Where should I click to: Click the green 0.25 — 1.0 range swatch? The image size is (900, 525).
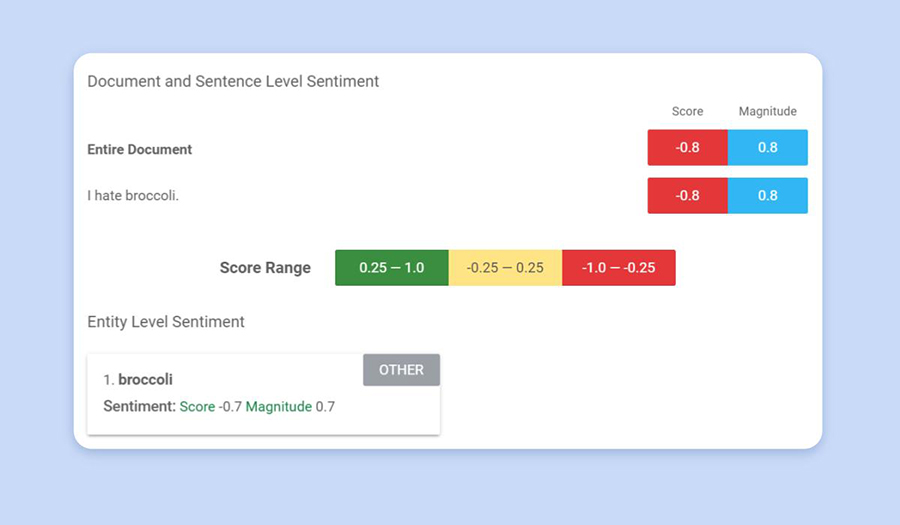pos(391,268)
